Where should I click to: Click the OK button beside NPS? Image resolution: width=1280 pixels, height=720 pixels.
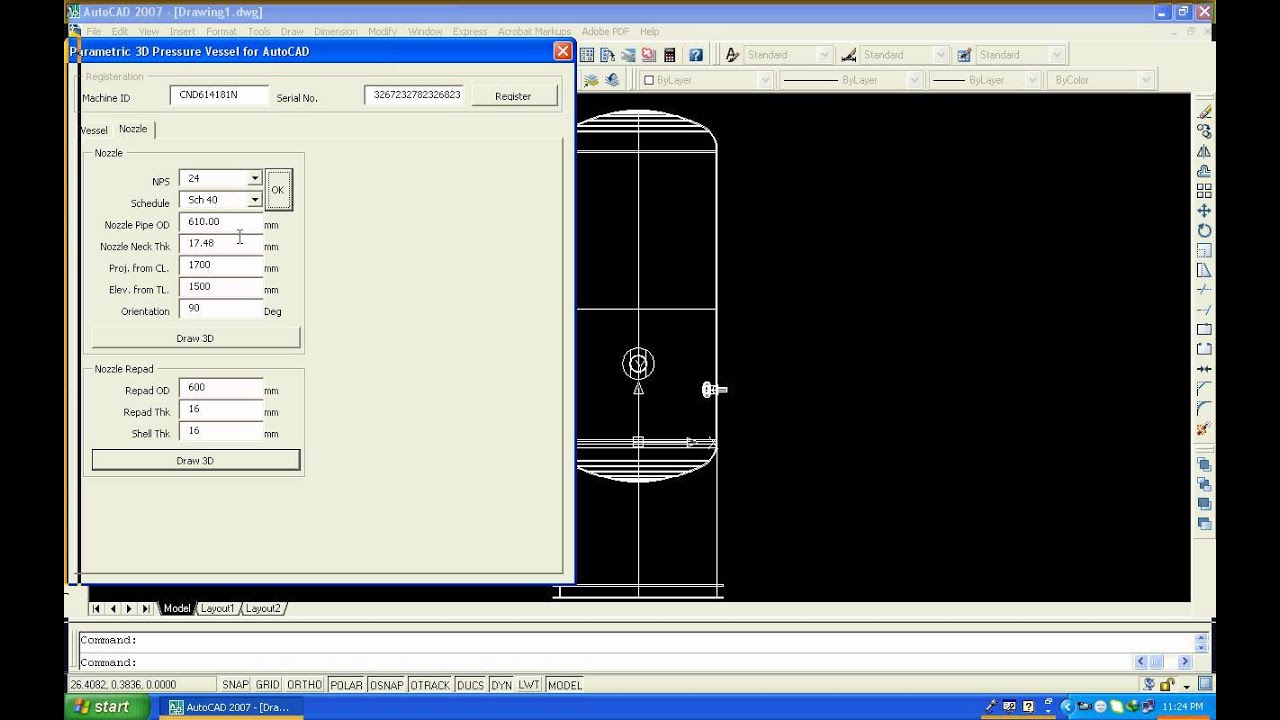[x=278, y=190]
